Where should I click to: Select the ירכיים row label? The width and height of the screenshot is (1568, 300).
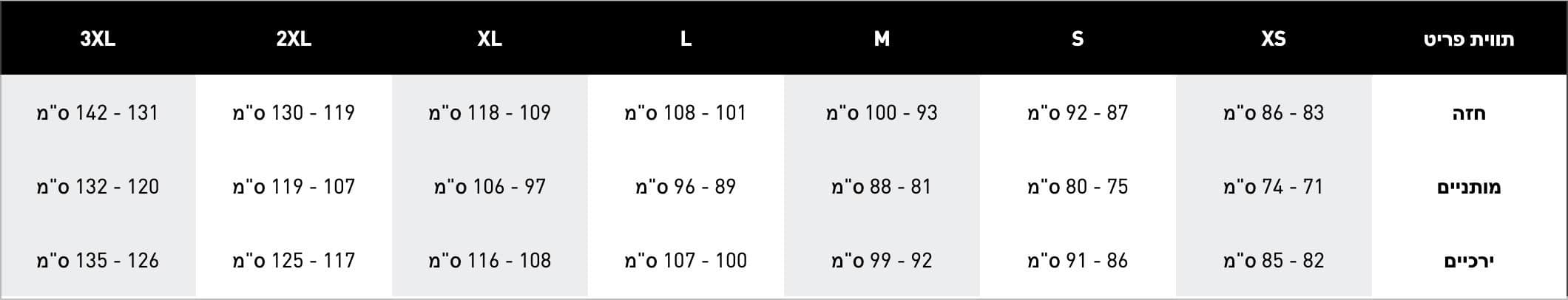pyautogui.click(x=1469, y=261)
